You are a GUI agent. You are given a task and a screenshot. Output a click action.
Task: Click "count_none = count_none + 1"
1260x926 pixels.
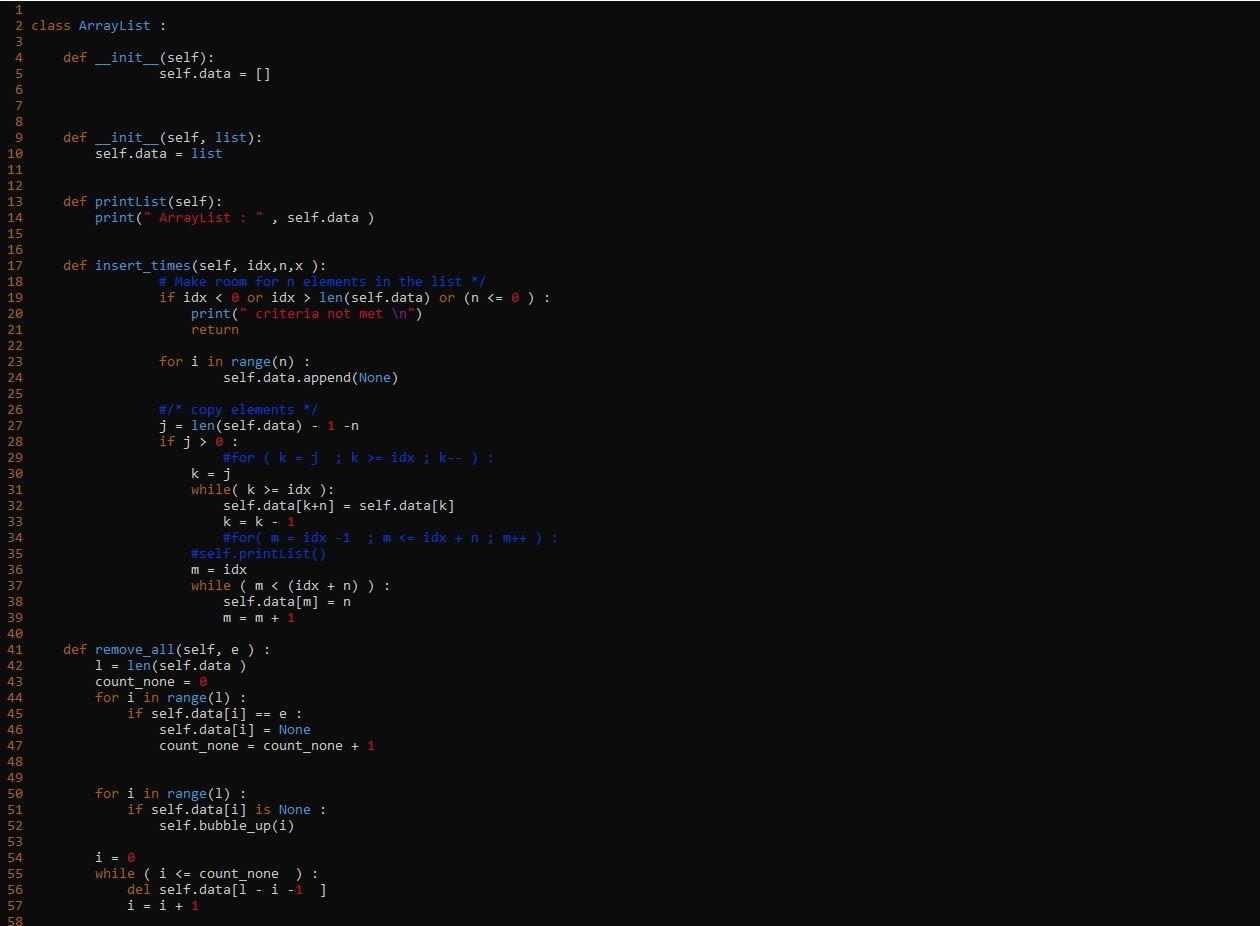click(x=267, y=746)
